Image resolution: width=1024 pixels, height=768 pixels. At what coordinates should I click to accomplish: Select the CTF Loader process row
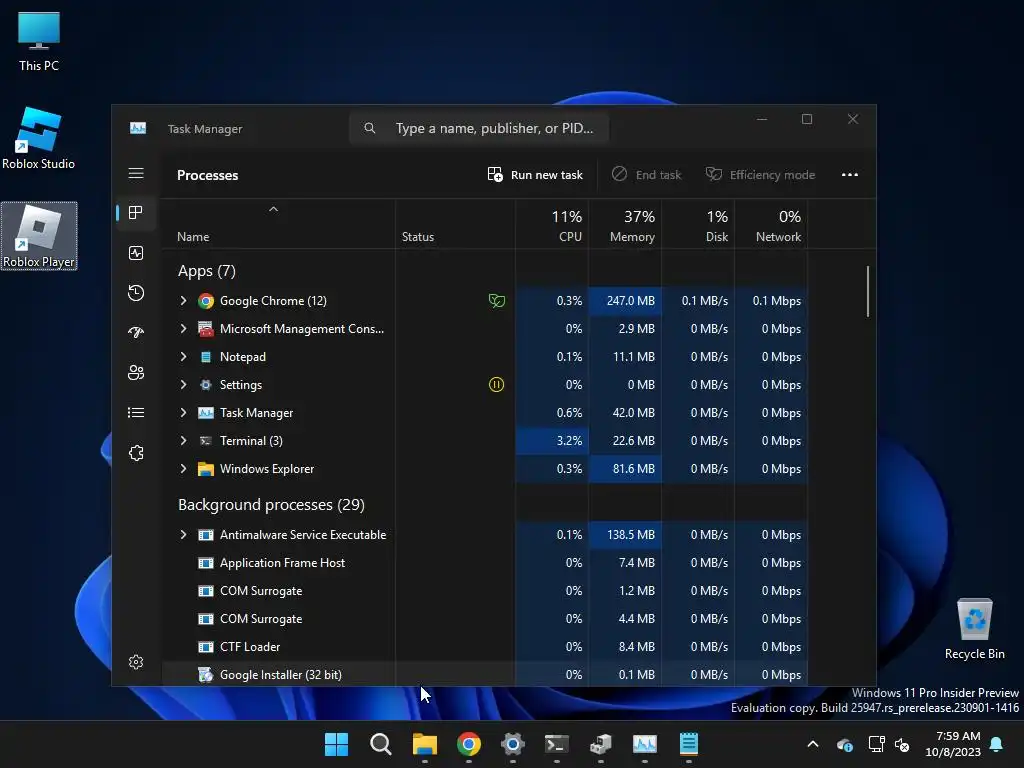[485, 647]
